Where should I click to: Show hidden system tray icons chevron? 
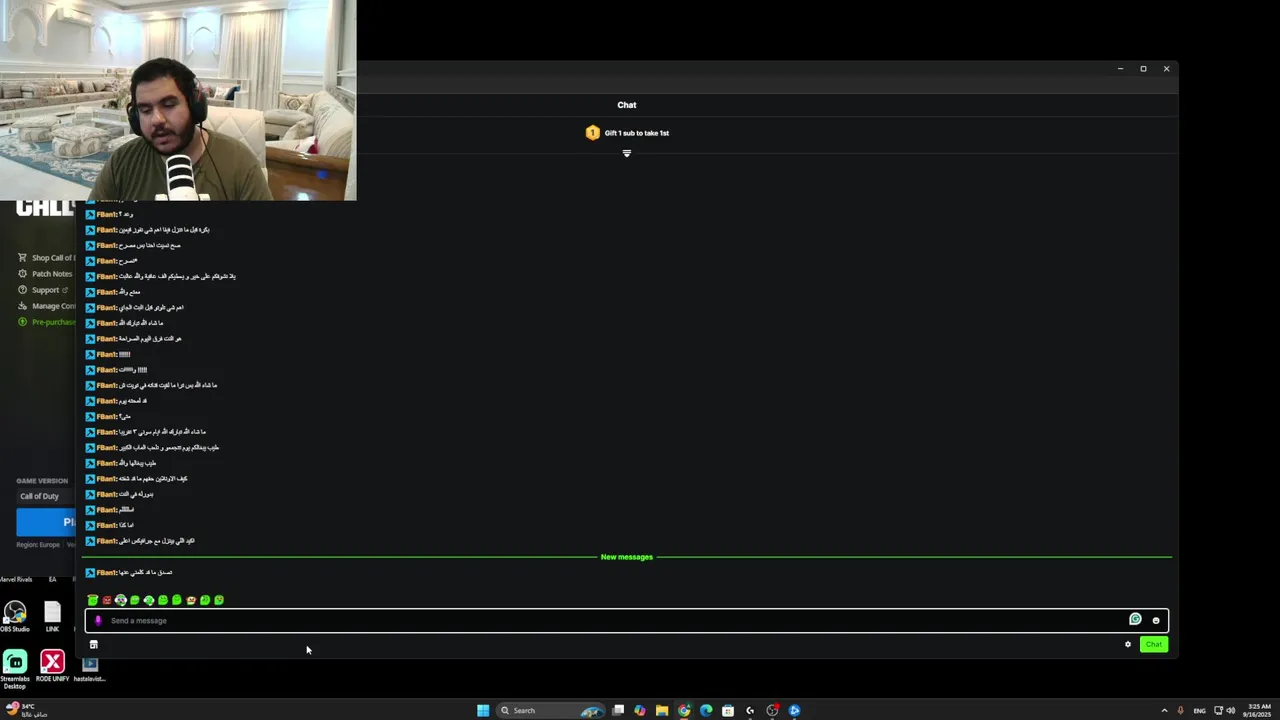pos(1164,710)
